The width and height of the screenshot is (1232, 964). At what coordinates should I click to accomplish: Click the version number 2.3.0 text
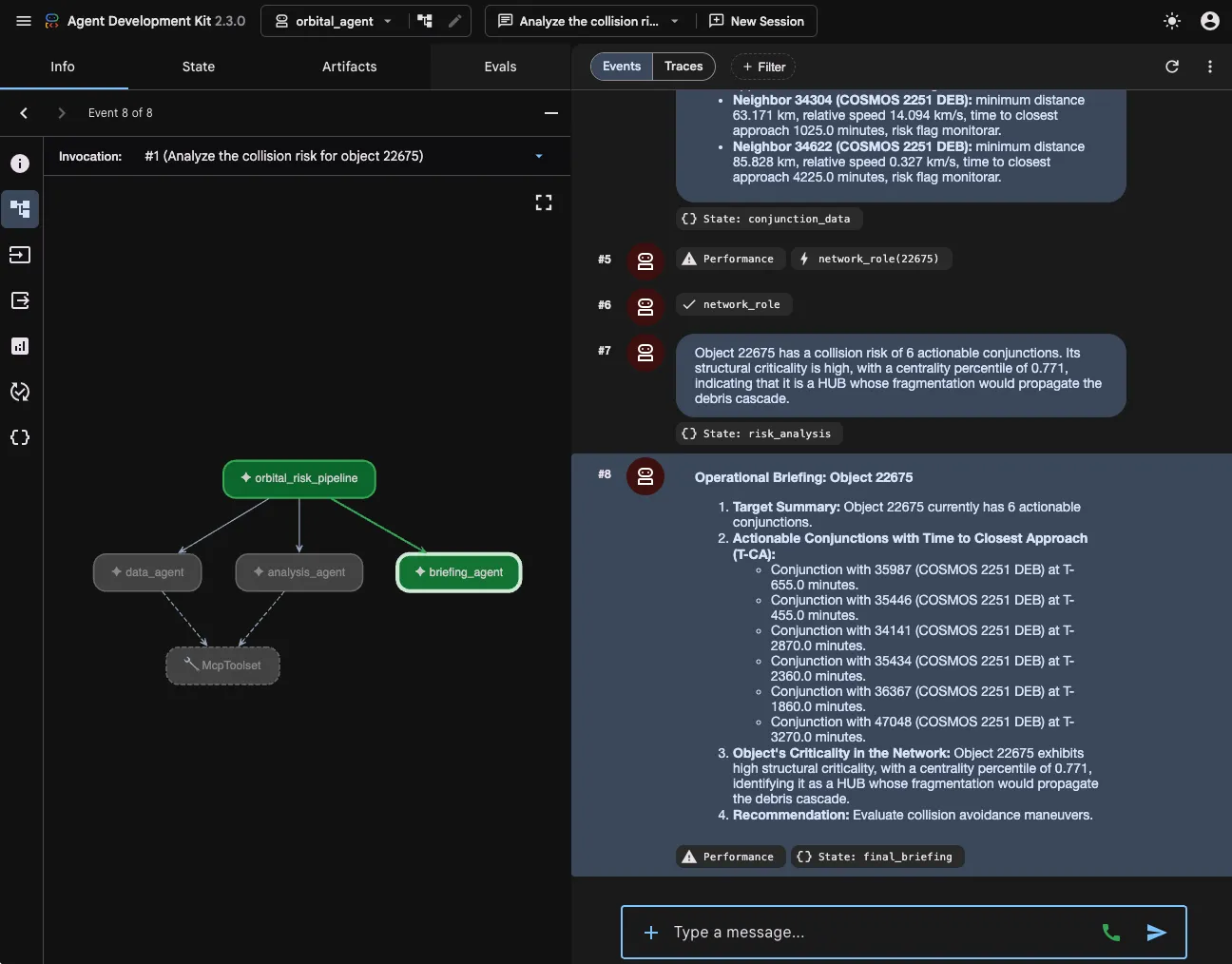(x=230, y=21)
